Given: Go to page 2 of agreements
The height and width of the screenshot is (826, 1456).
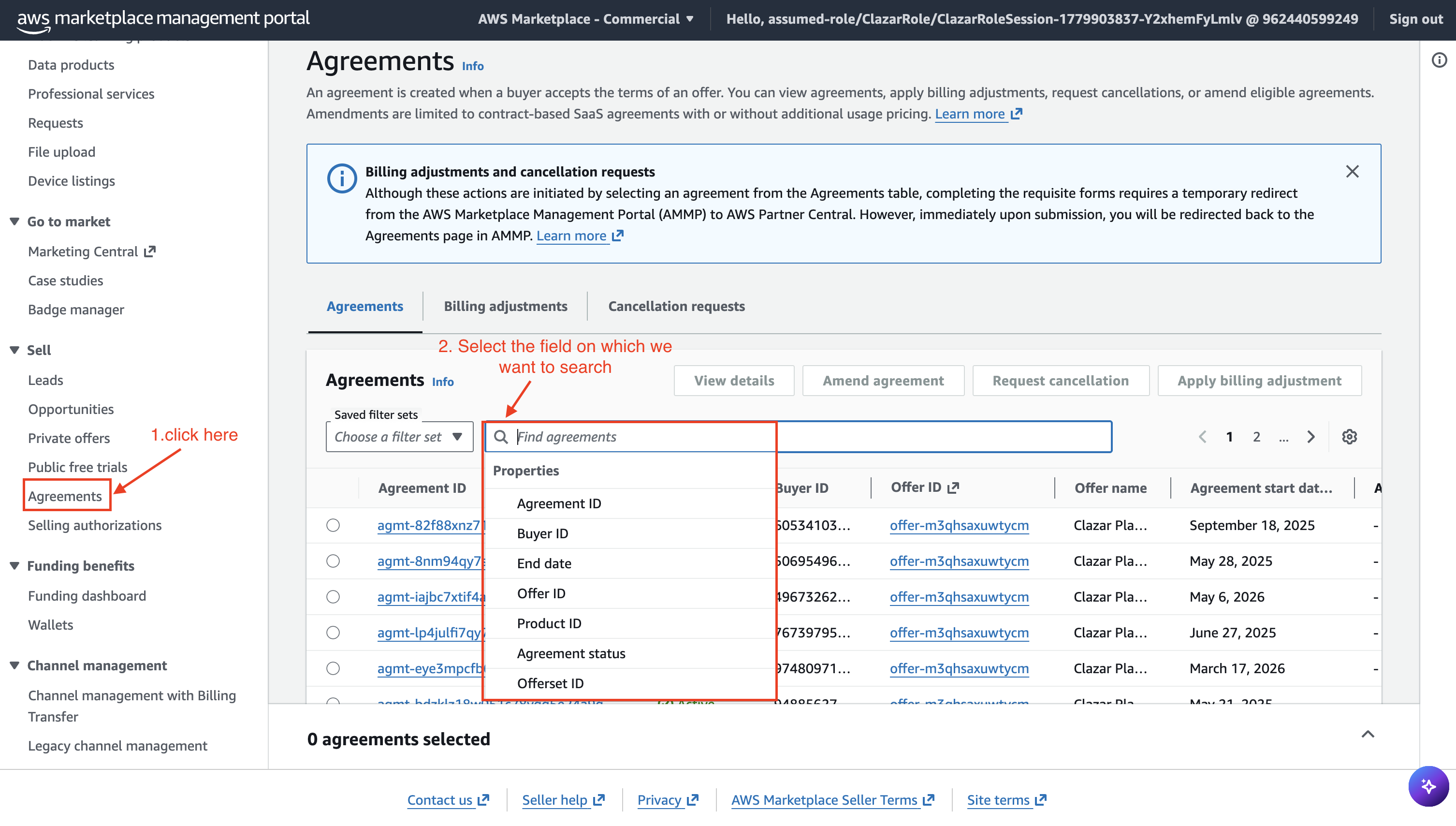Looking at the screenshot, I should click(x=1256, y=437).
